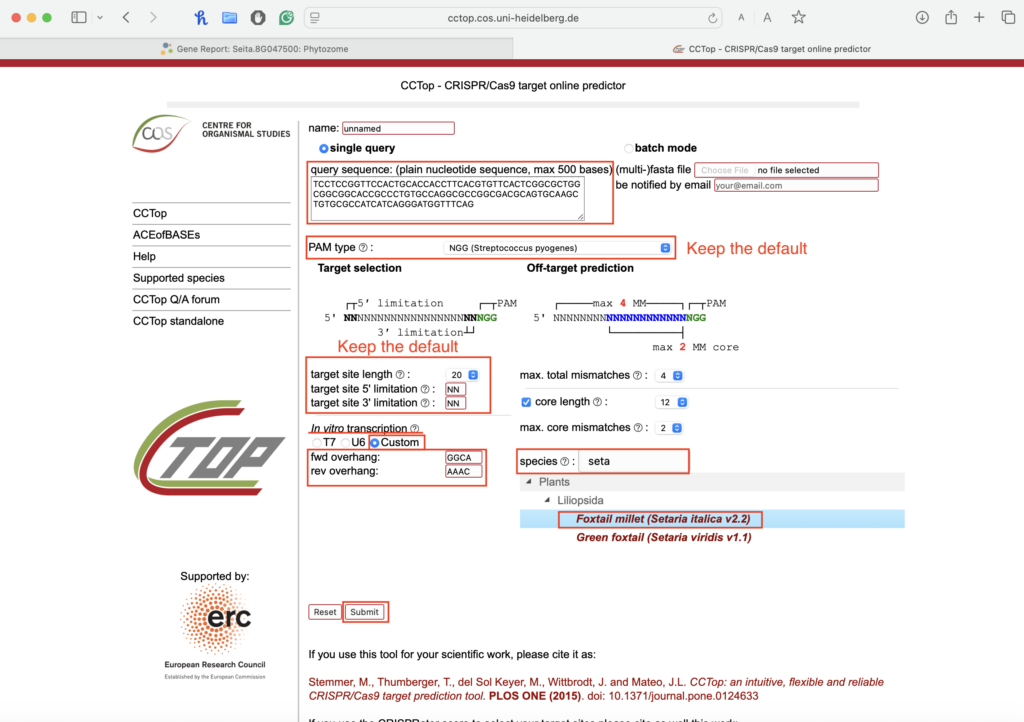The image size is (1024, 722).
Task: Click help icon next to species label
Action: (566, 462)
